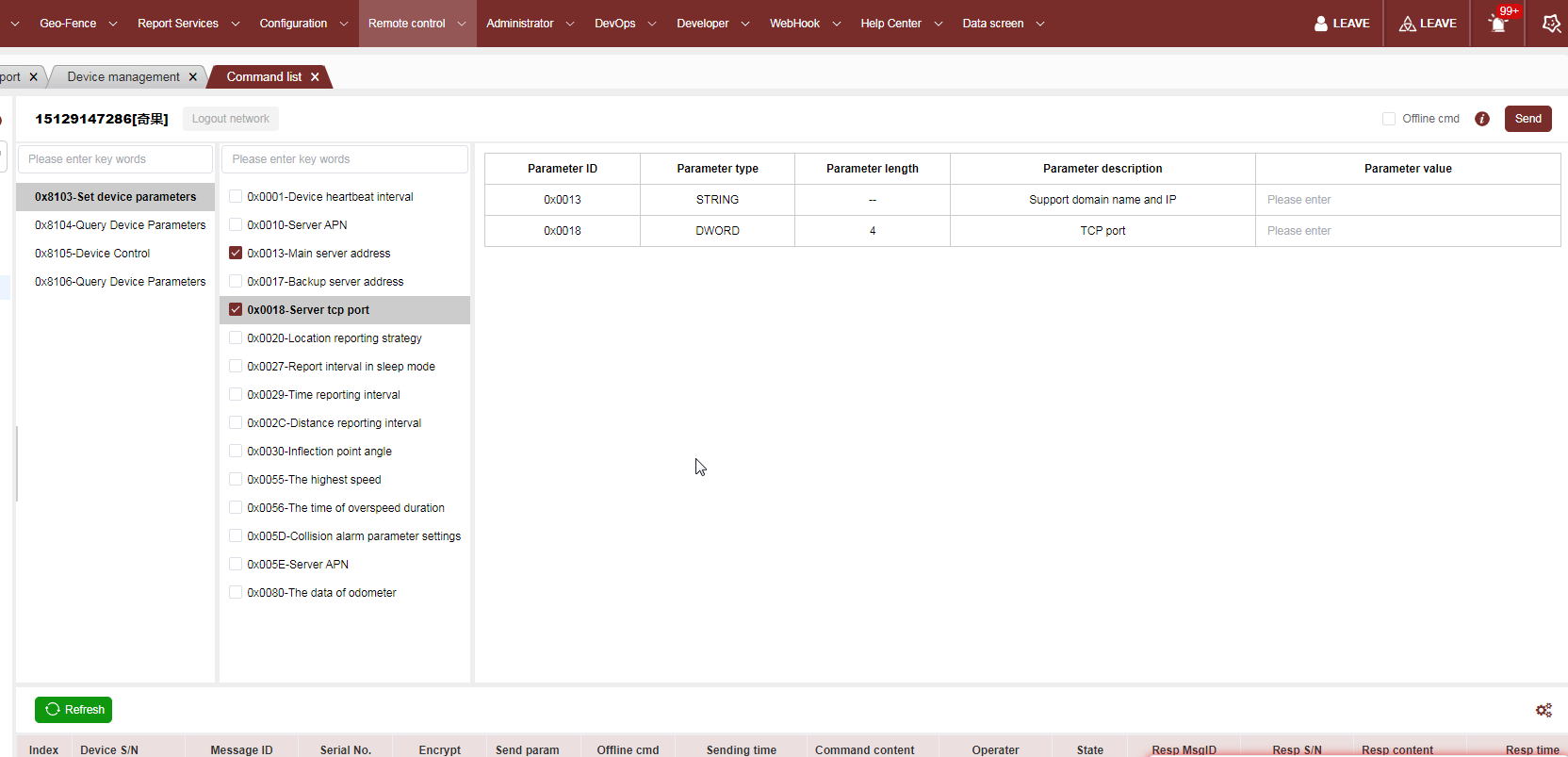Enable the Offline cmd checkbox
This screenshot has height=757, width=1568.
click(1389, 119)
